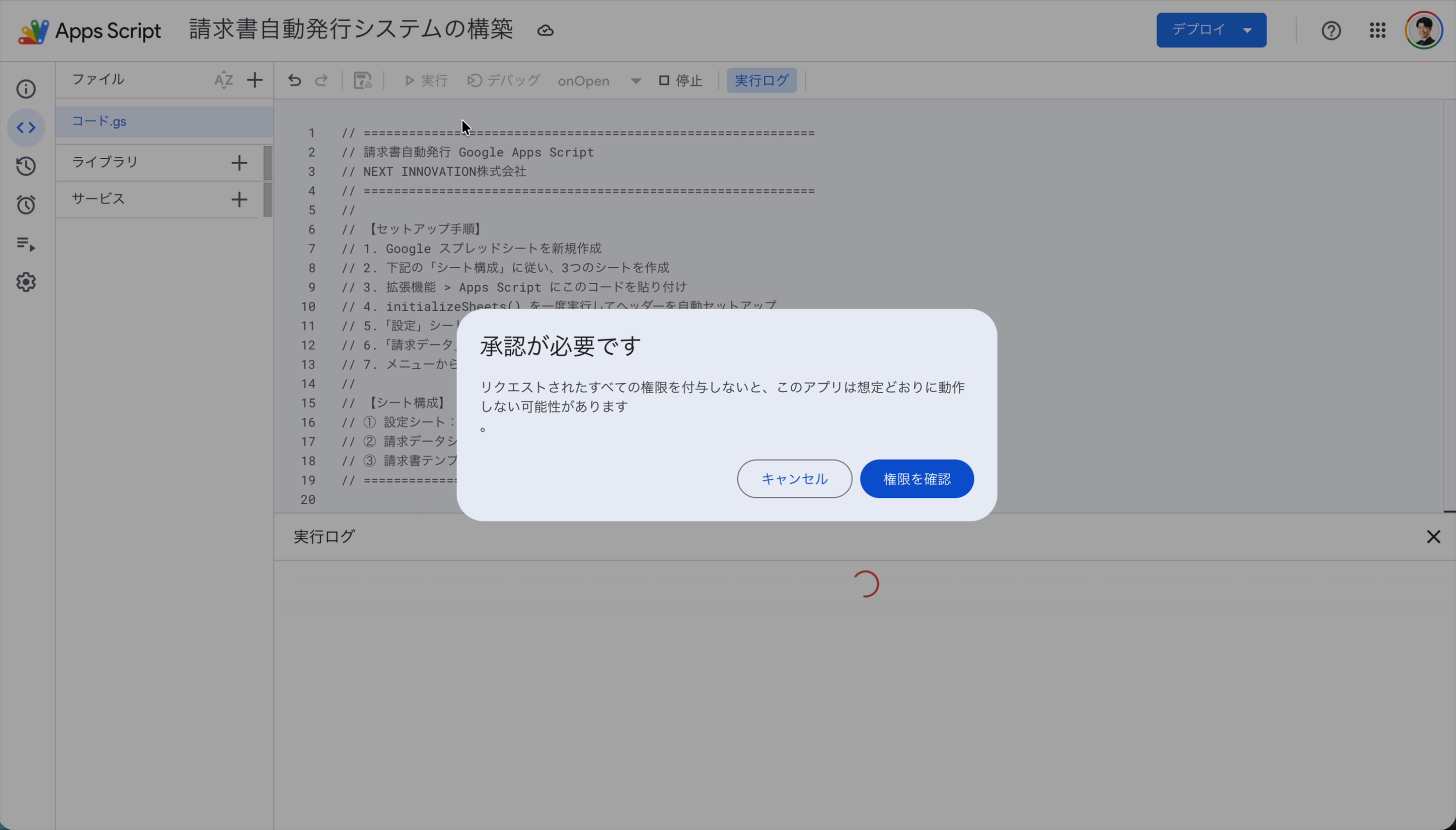Save the project with the save icon
1456x830 pixels.
point(362,81)
